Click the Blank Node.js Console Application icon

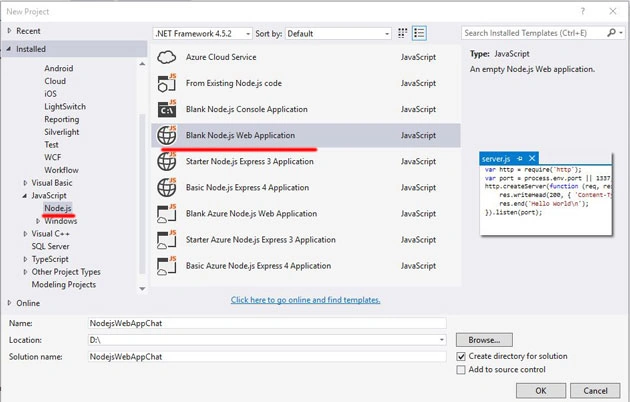(x=167, y=109)
